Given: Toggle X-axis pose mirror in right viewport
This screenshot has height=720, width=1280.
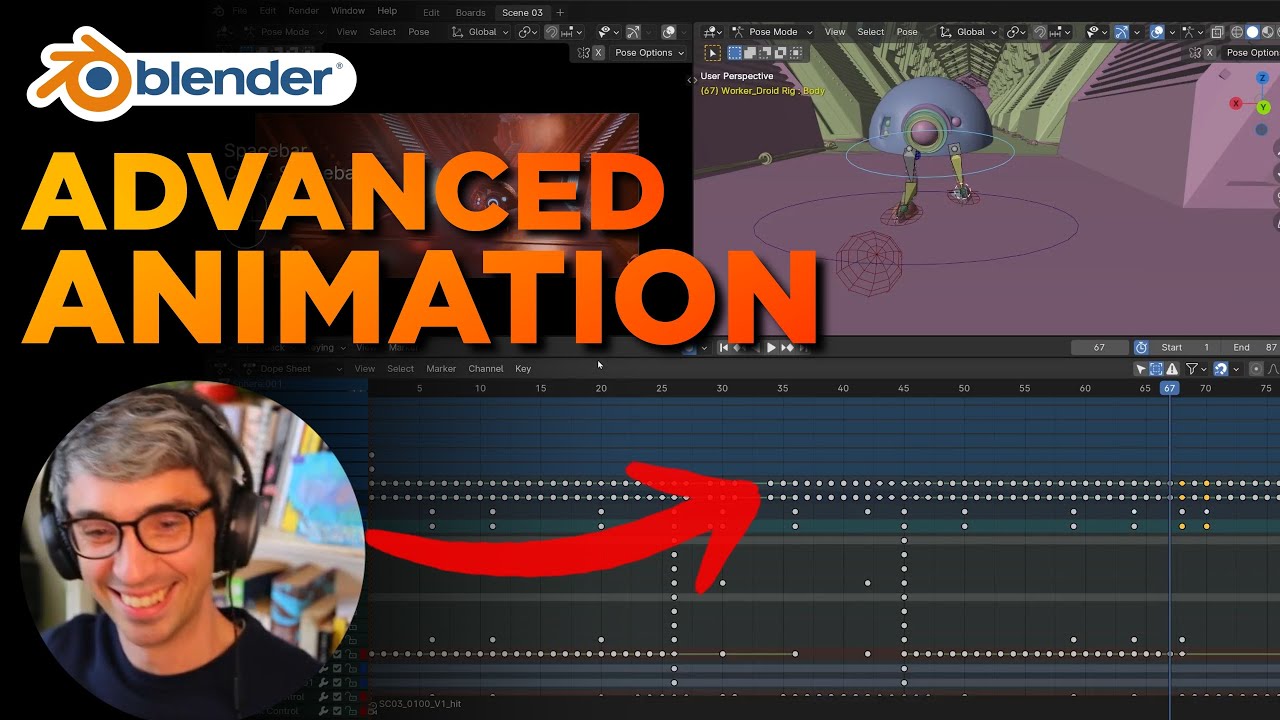Looking at the screenshot, I should pyautogui.click(x=1209, y=53).
